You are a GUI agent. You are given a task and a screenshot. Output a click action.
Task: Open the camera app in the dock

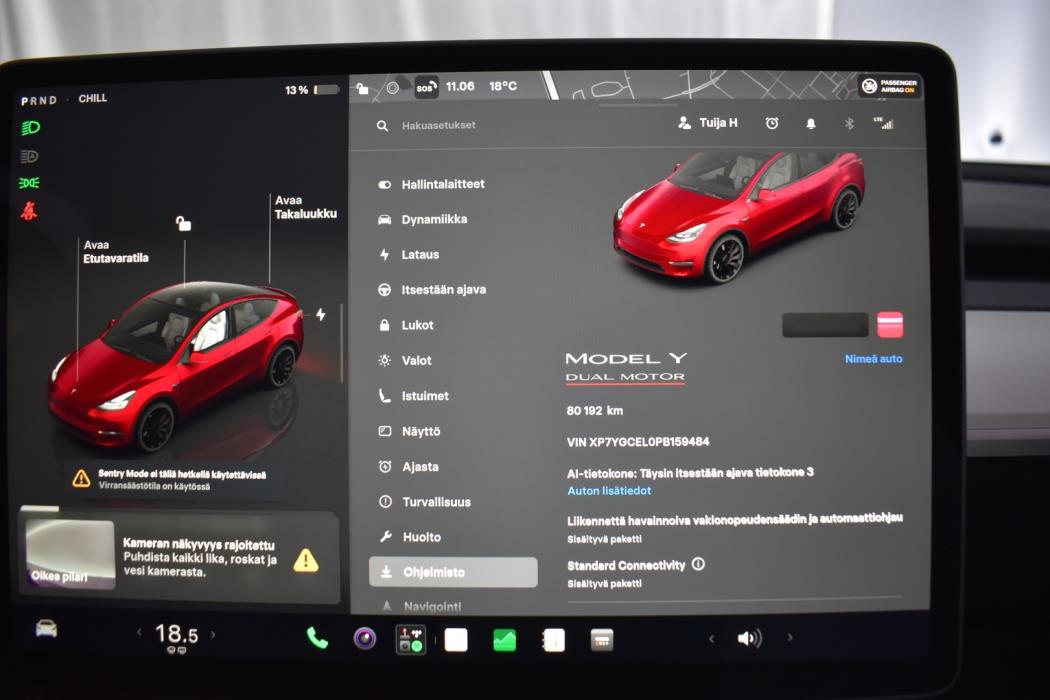pos(365,638)
